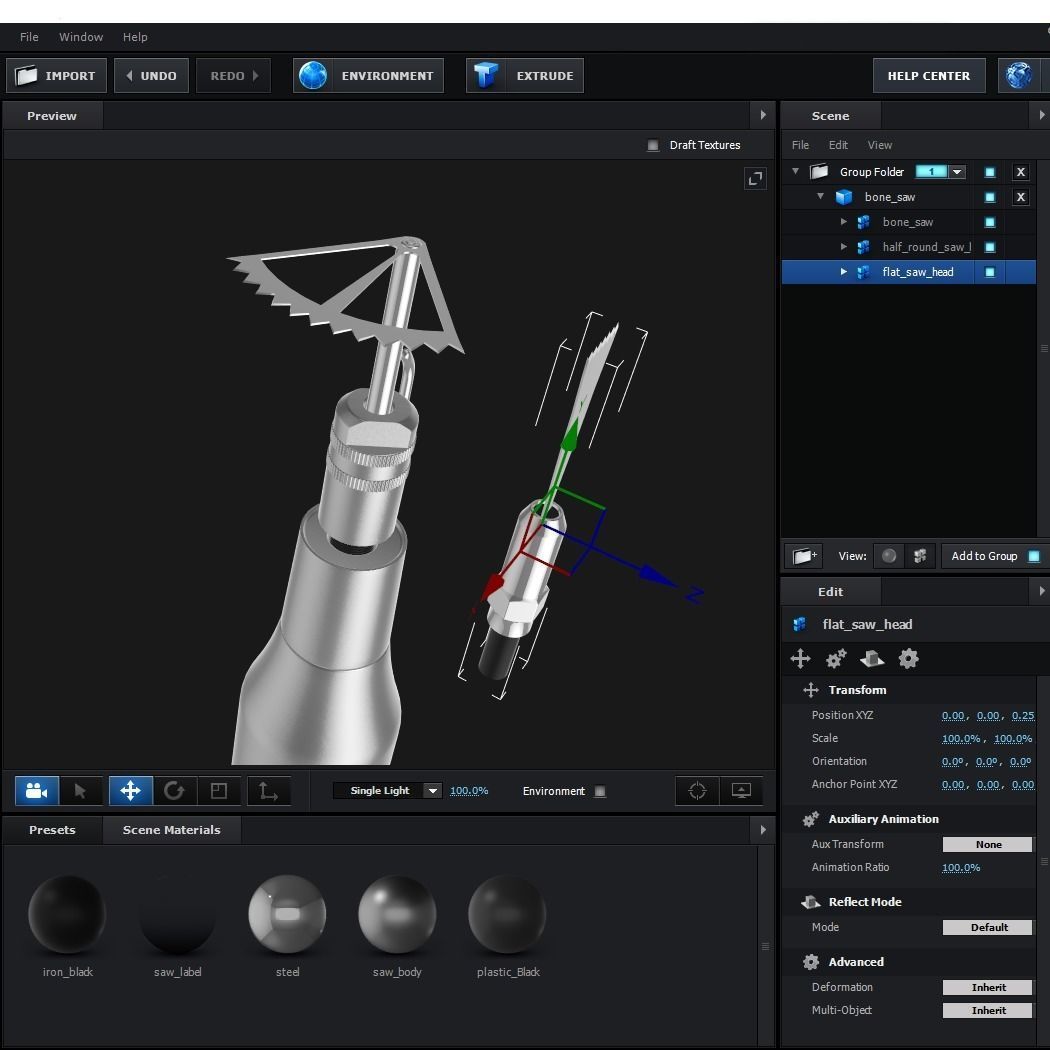The image size is (1050, 1050).
Task: Open the Reflect Mode Default dropdown
Action: (x=987, y=927)
